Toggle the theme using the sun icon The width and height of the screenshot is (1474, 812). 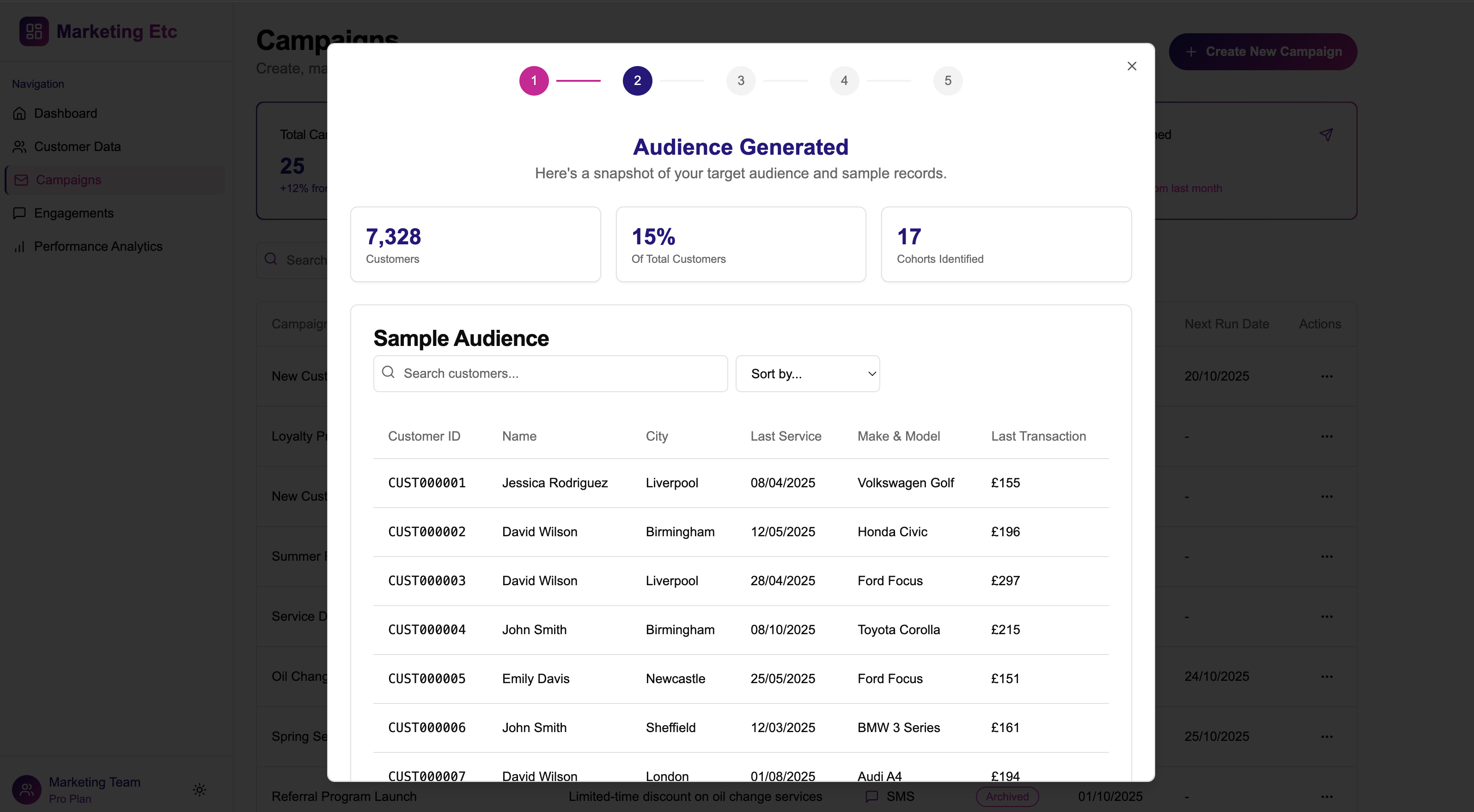[x=199, y=790]
